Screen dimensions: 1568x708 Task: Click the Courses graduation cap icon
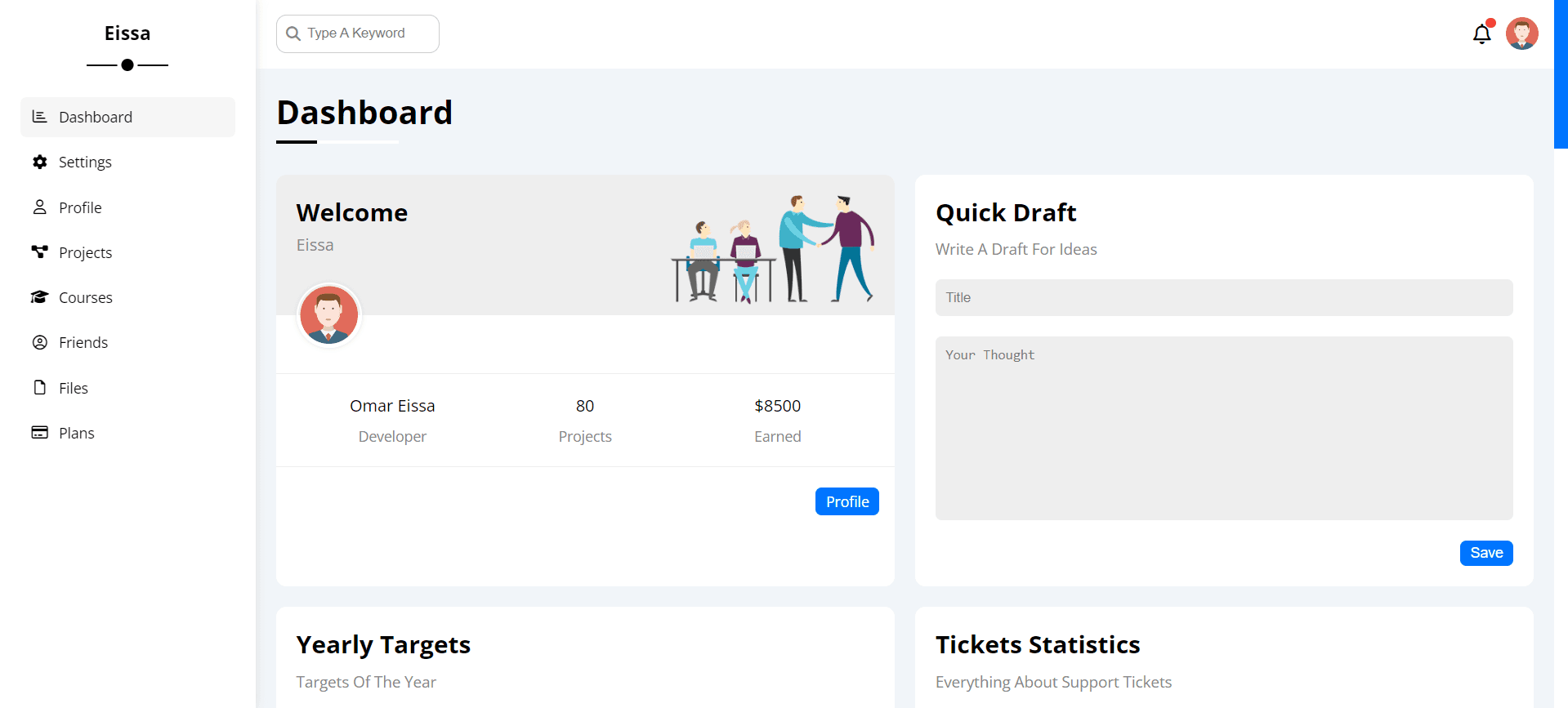click(39, 297)
